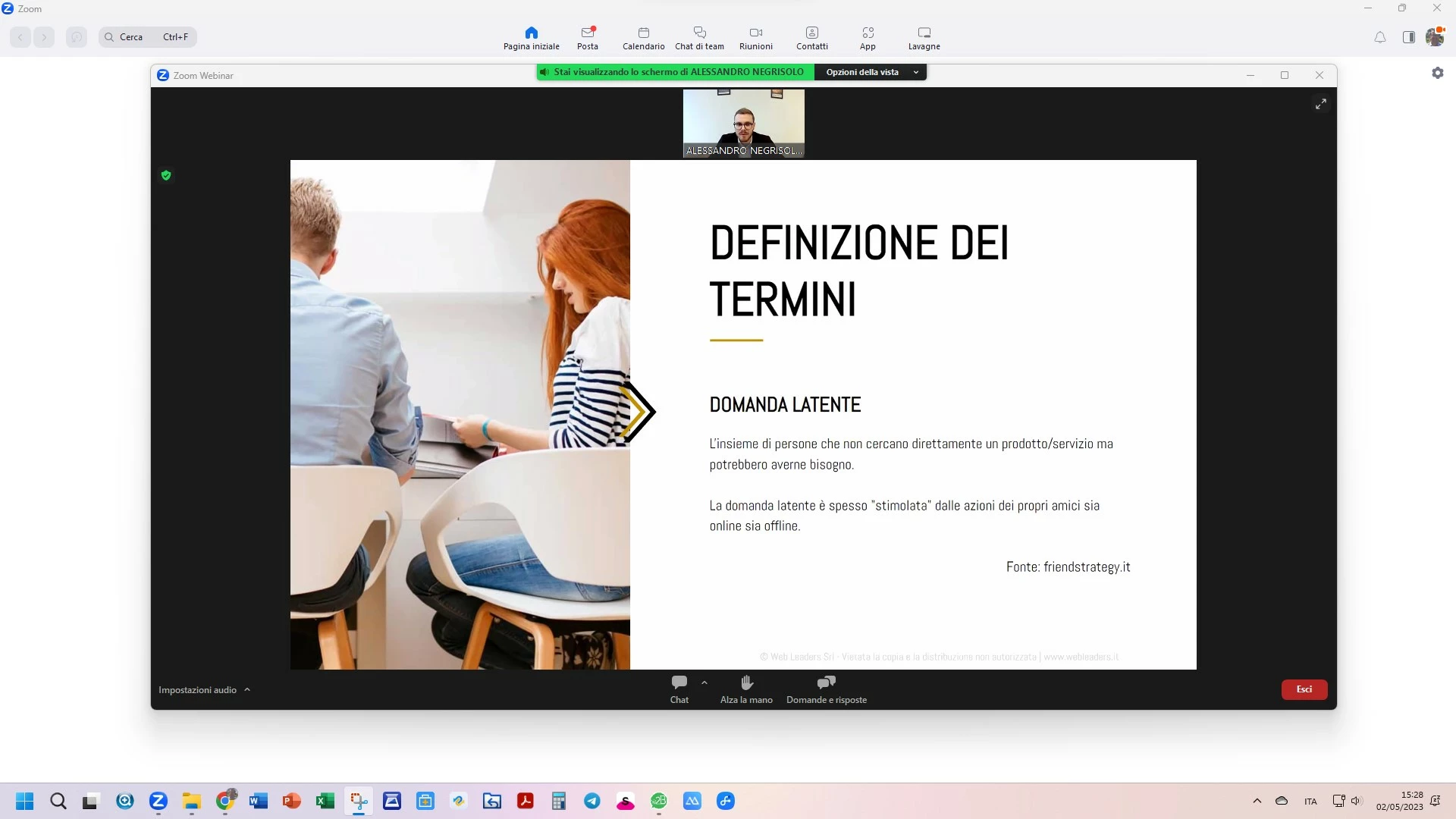1456x819 pixels.
Task: Open notifications bell icon
Action: point(1379,37)
